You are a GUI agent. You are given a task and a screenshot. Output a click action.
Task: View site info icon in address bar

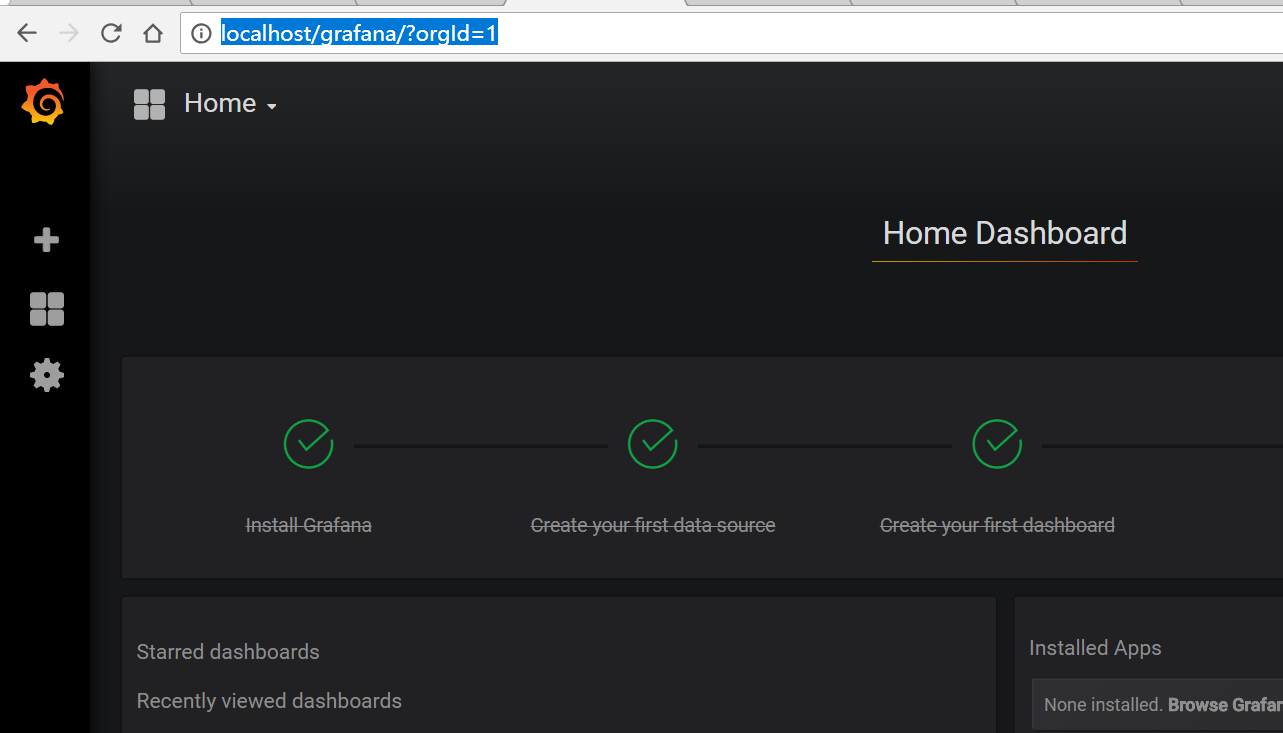point(201,34)
